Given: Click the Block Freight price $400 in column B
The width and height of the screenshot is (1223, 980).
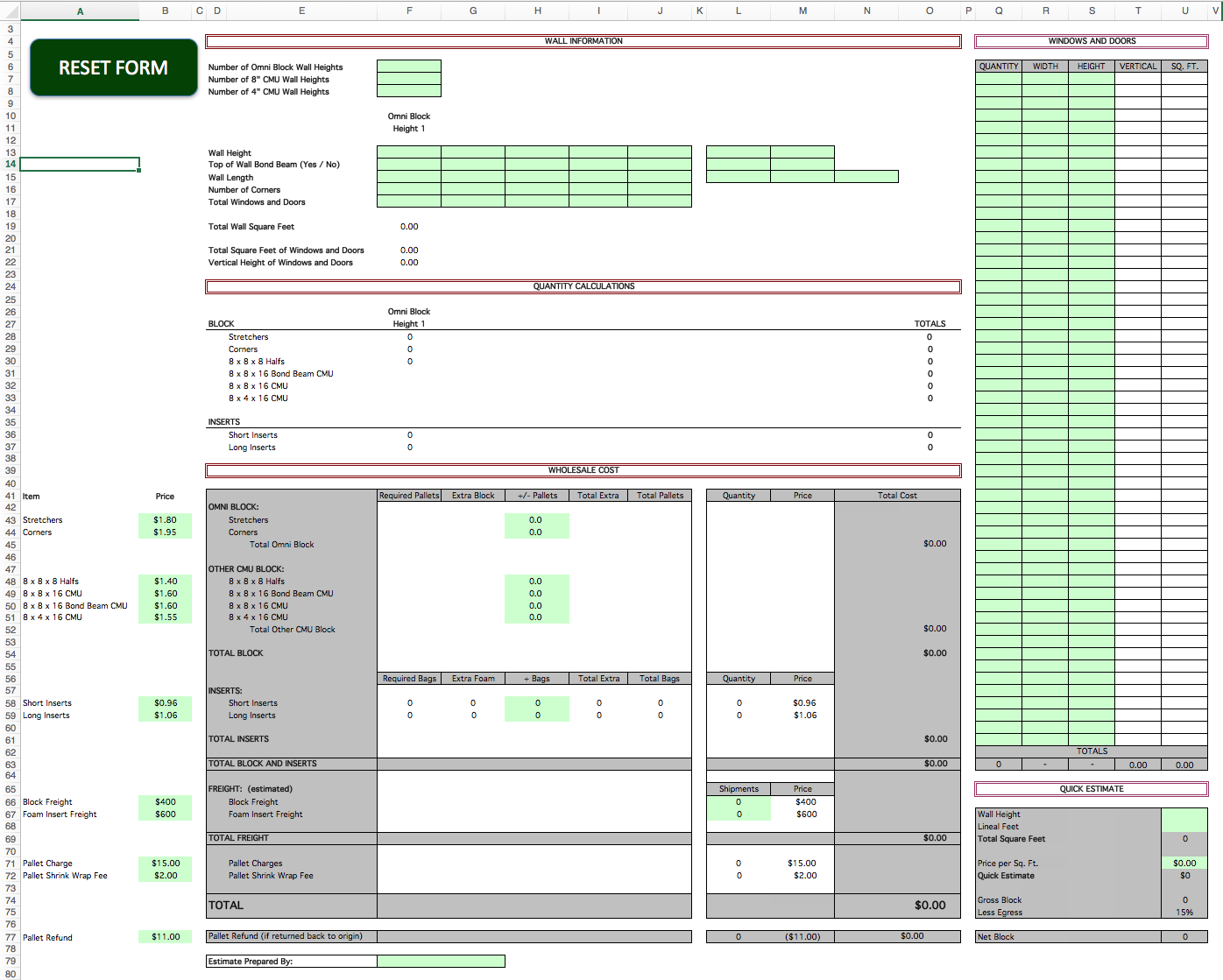Looking at the screenshot, I should [166, 802].
